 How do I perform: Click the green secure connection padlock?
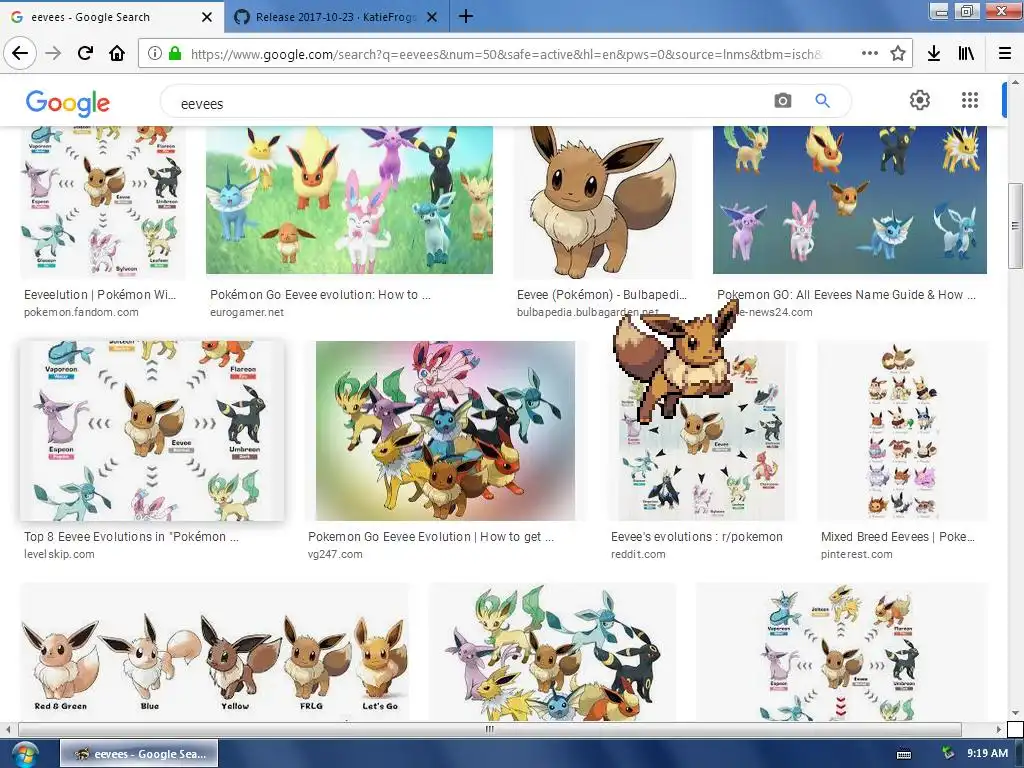pos(174,54)
